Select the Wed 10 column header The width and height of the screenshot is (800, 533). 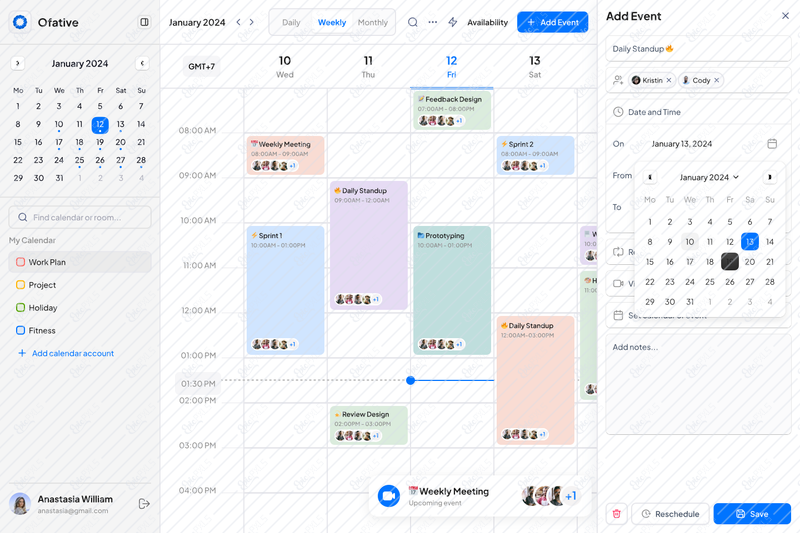point(285,67)
